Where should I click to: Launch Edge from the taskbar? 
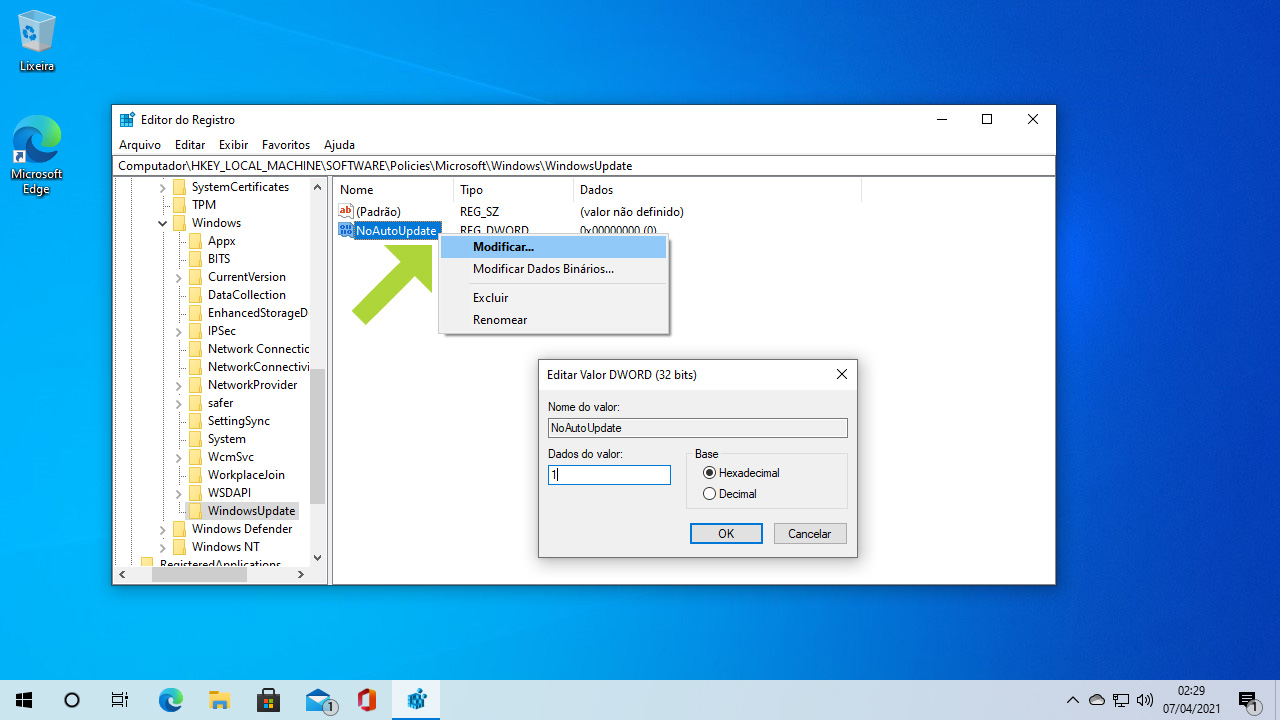171,700
